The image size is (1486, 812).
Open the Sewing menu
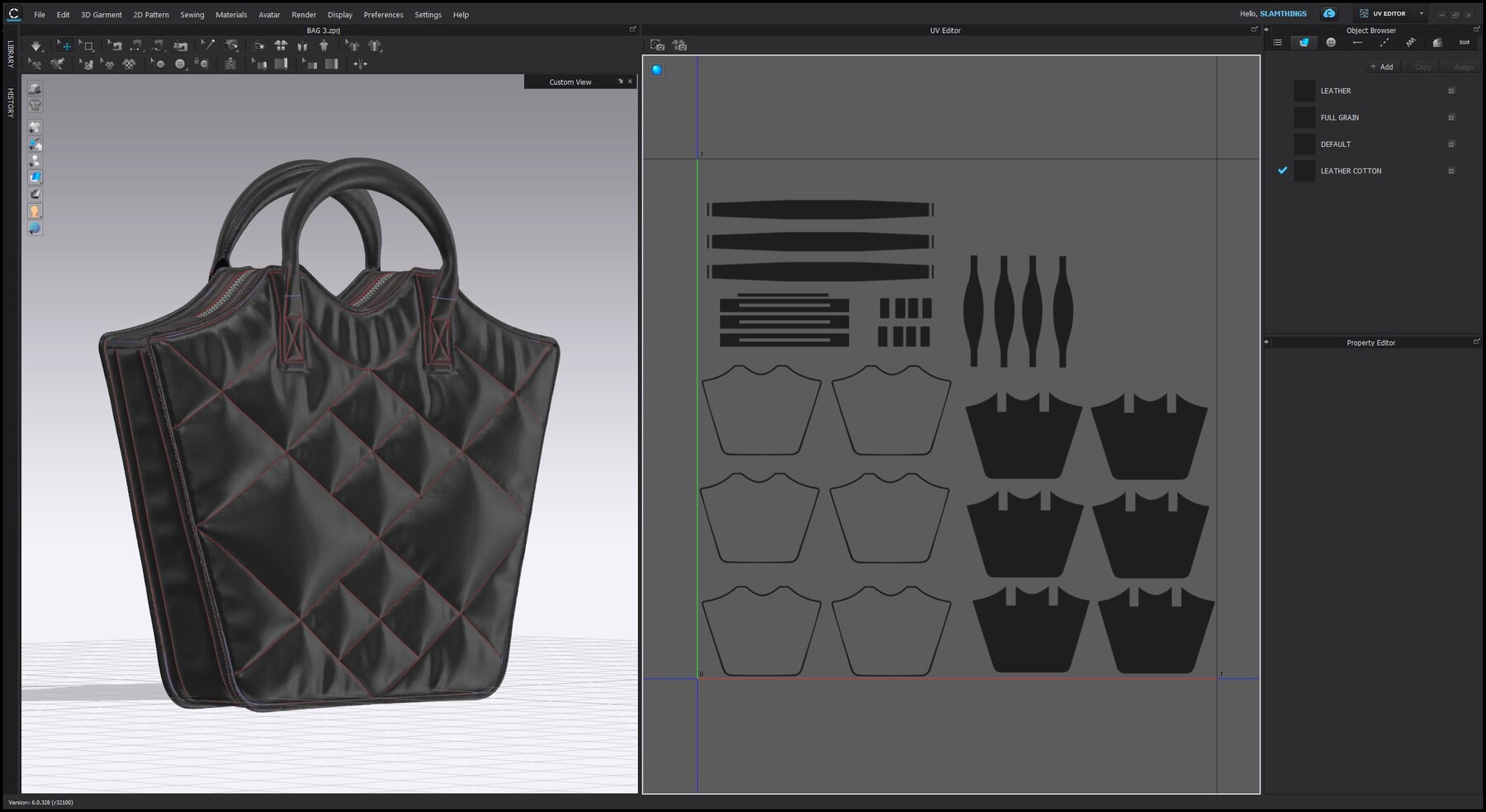[192, 15]
